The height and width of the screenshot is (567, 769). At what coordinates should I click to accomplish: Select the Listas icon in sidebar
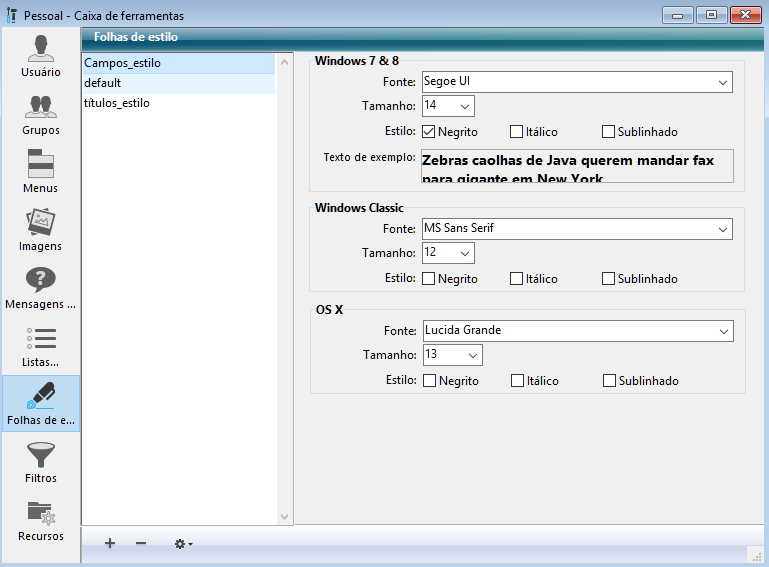click(x=41, y=339)
